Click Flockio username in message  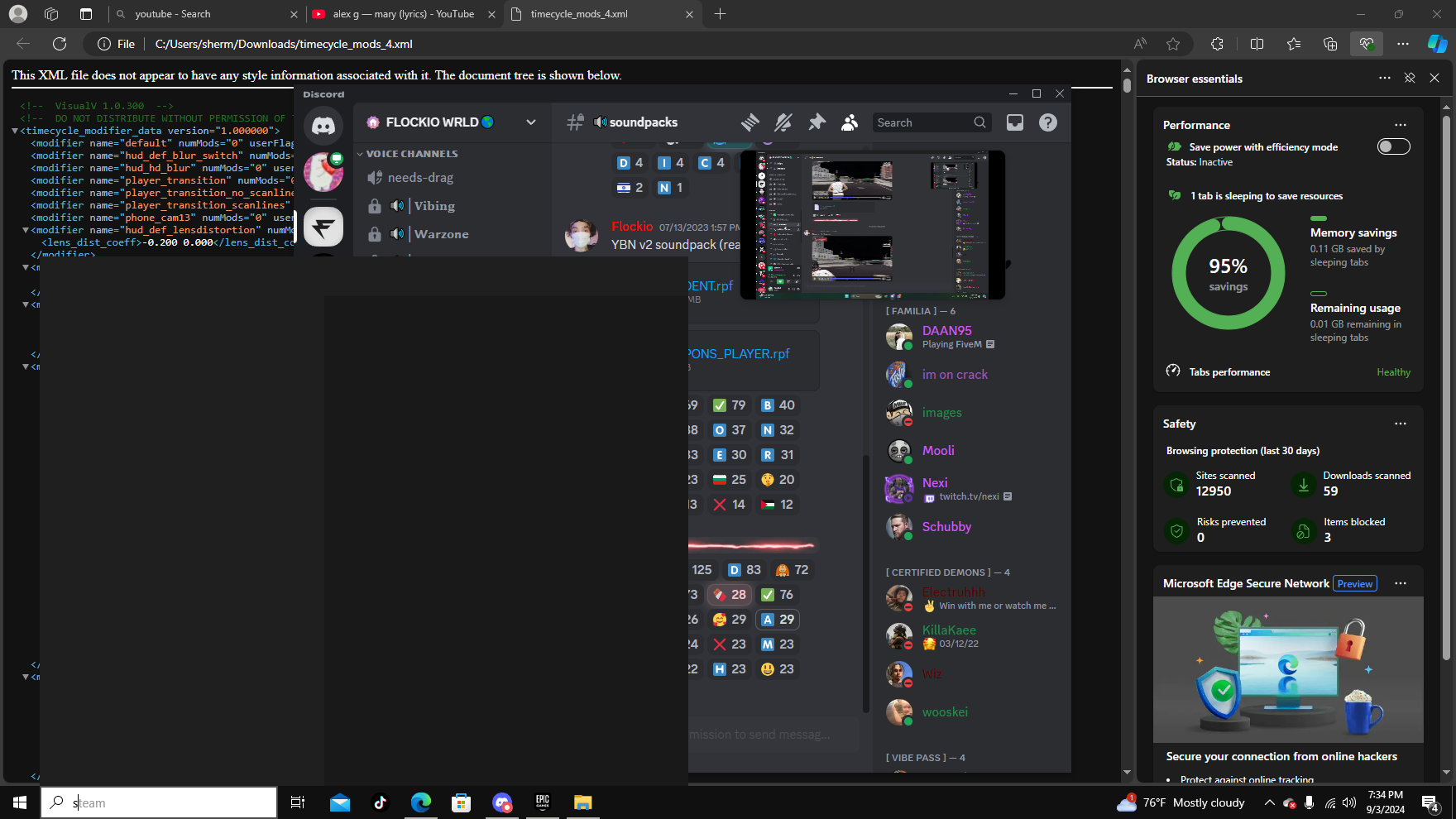(x=632, y=227)
